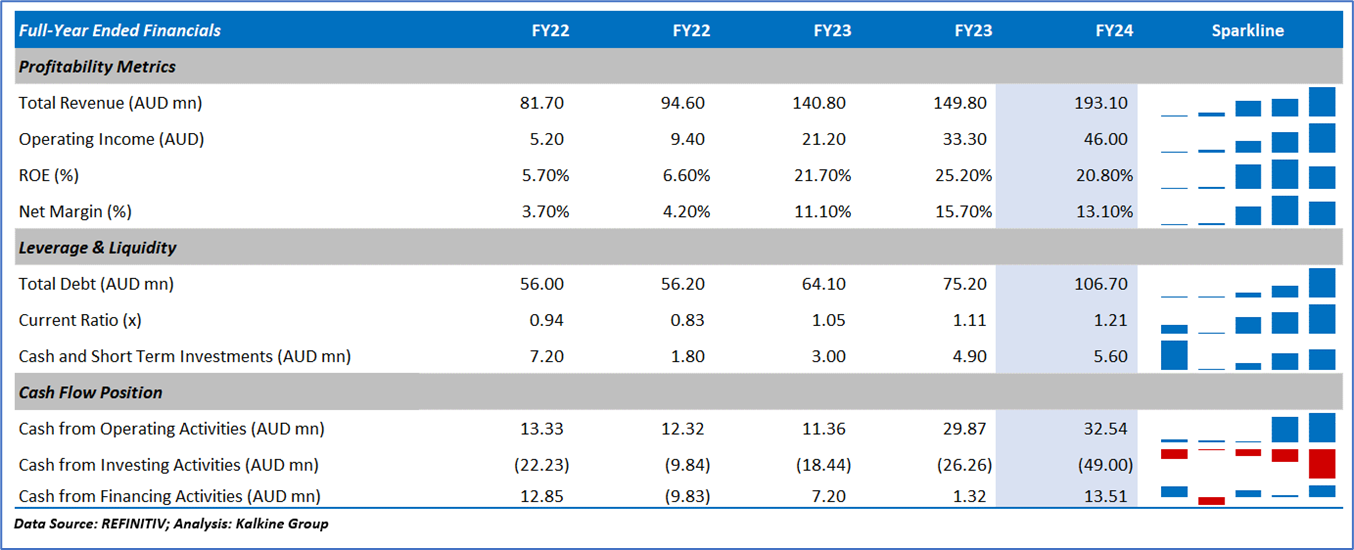Image resolution: width=1354 pixels, height=550 pixels.
Task: Select the FY24 column header
Action: click(x=1114, y=30)
